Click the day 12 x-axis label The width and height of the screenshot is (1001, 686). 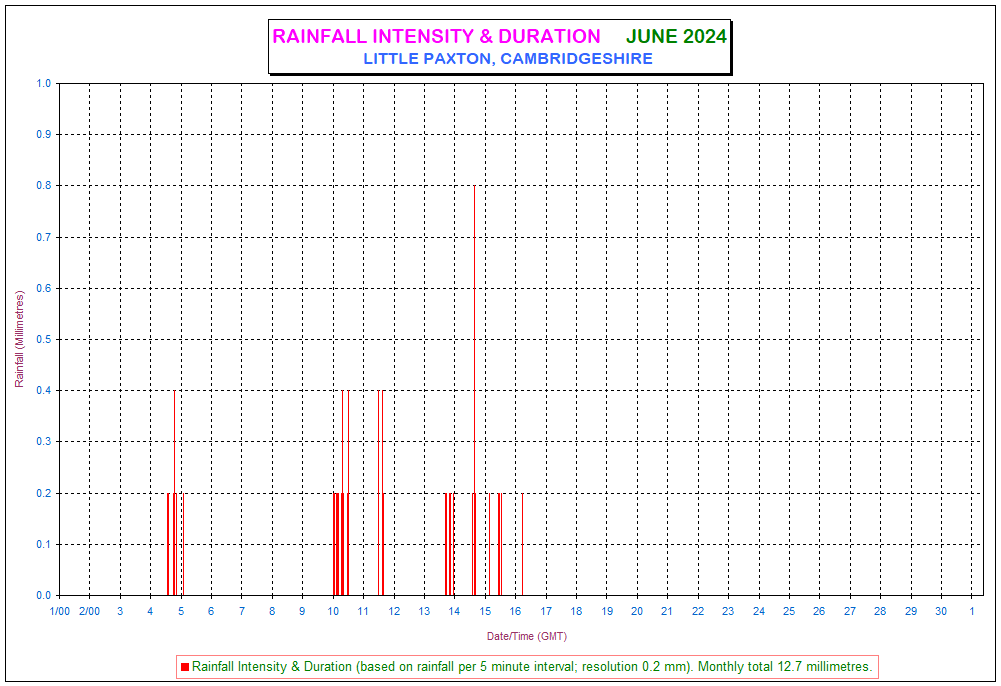[394, 611]
